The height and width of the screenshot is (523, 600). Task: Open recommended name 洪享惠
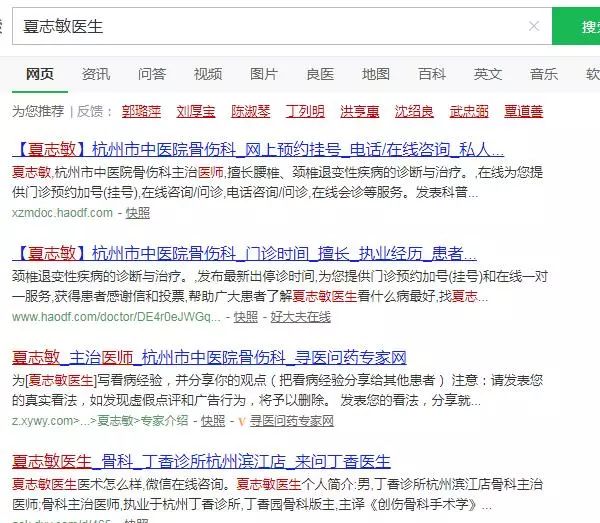click(x=360, y=111)
